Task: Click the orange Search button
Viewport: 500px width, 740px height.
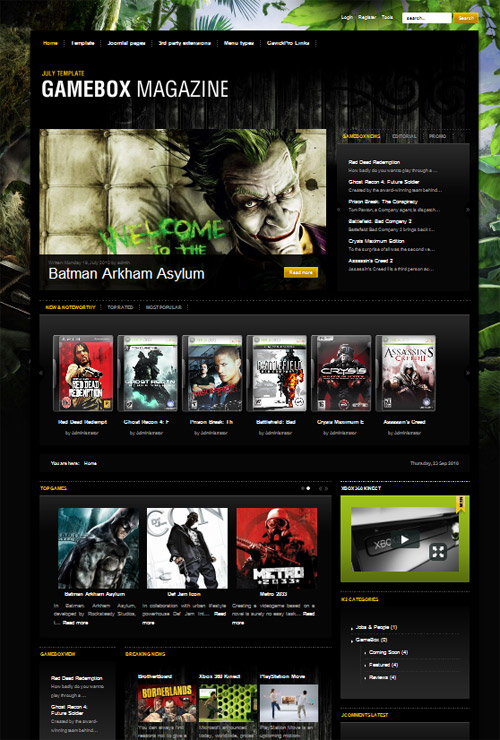Action: click(x=466, y=18)
